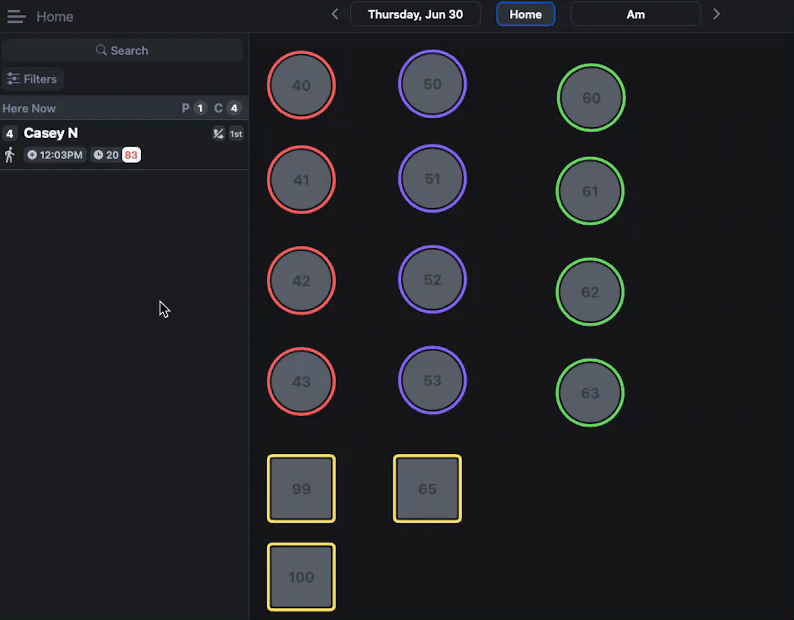
Task: Select table 53
Action: [x=432, y=380]
